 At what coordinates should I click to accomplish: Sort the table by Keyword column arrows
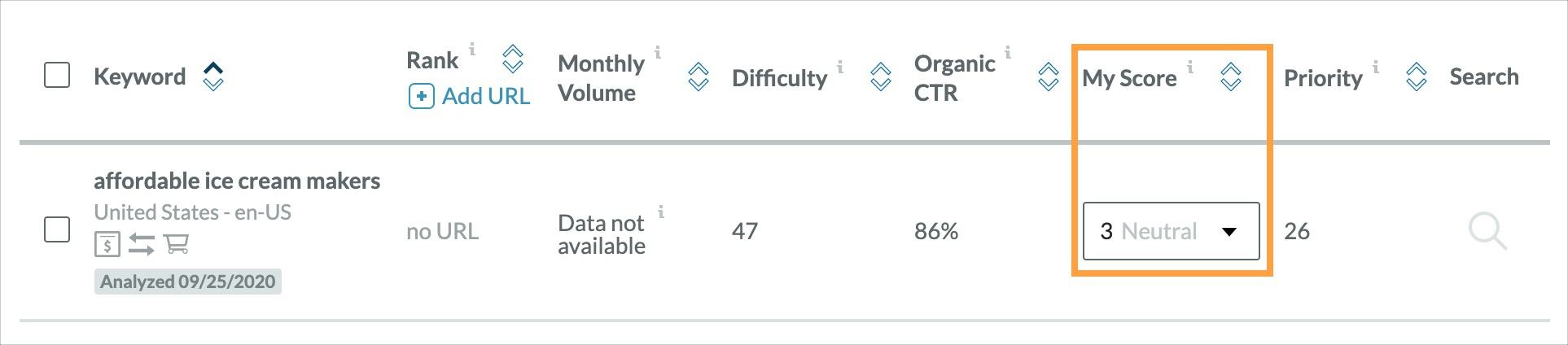click(x=213, y=76)
